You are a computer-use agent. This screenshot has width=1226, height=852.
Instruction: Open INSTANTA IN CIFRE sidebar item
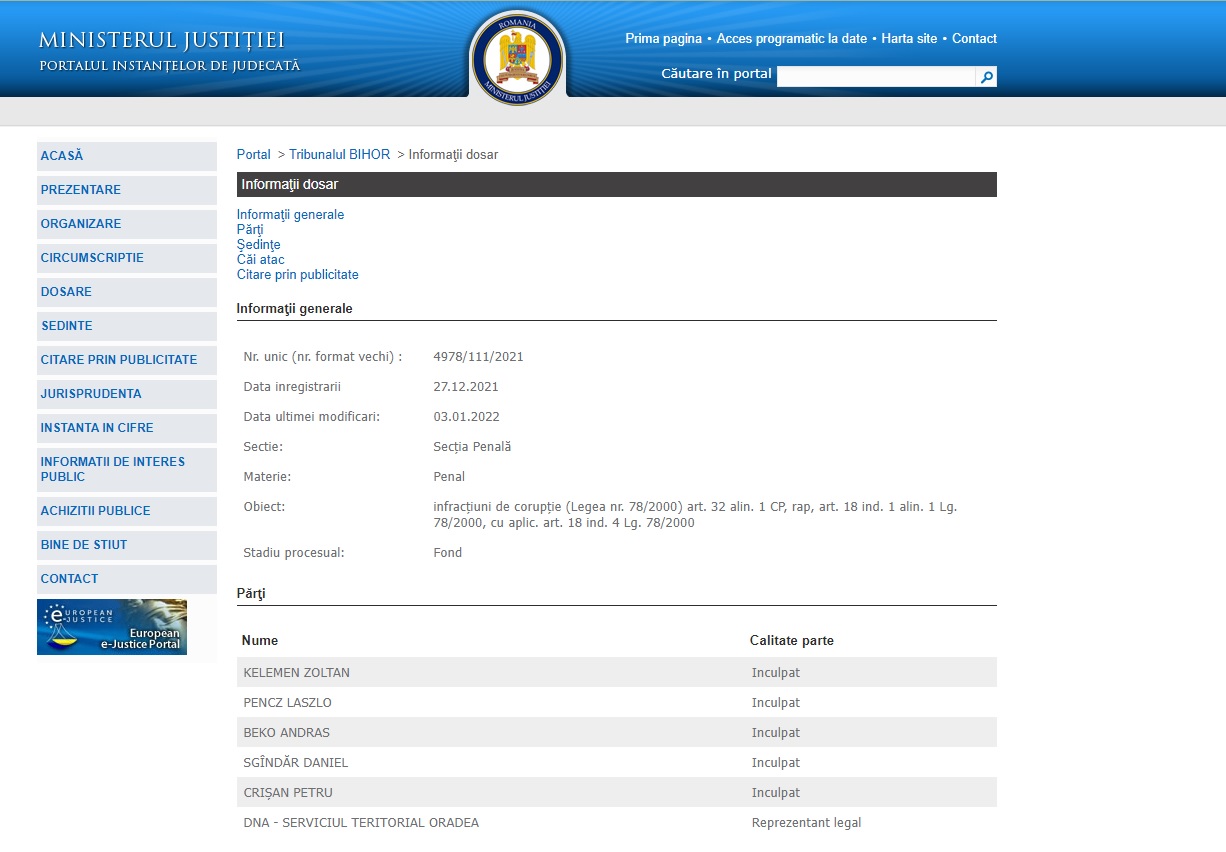point(127,428)
